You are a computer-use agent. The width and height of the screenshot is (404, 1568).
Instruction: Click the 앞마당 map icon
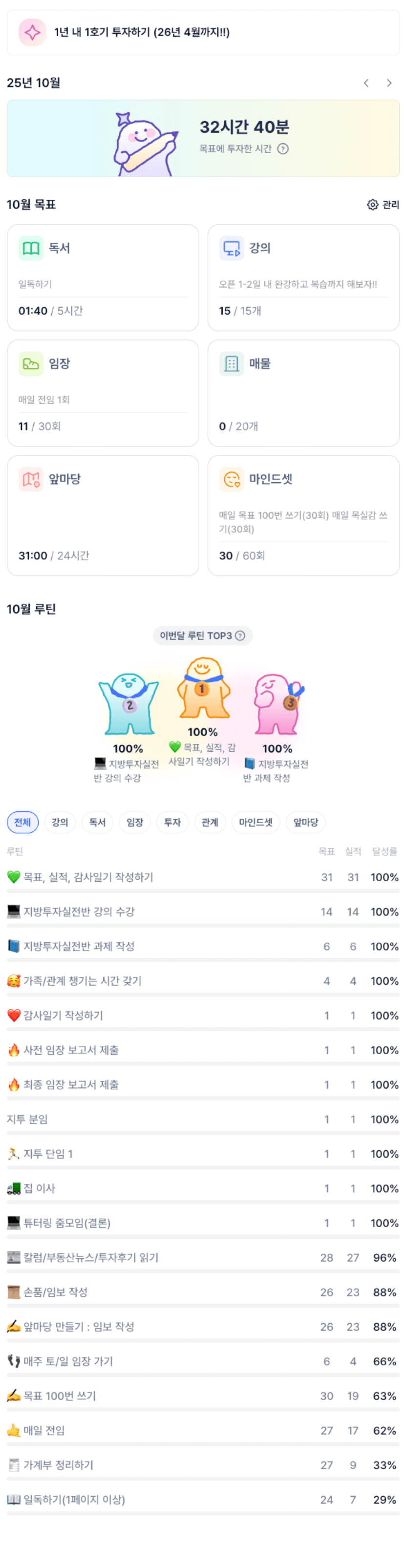pyautogui.click(x=31, y=480)
